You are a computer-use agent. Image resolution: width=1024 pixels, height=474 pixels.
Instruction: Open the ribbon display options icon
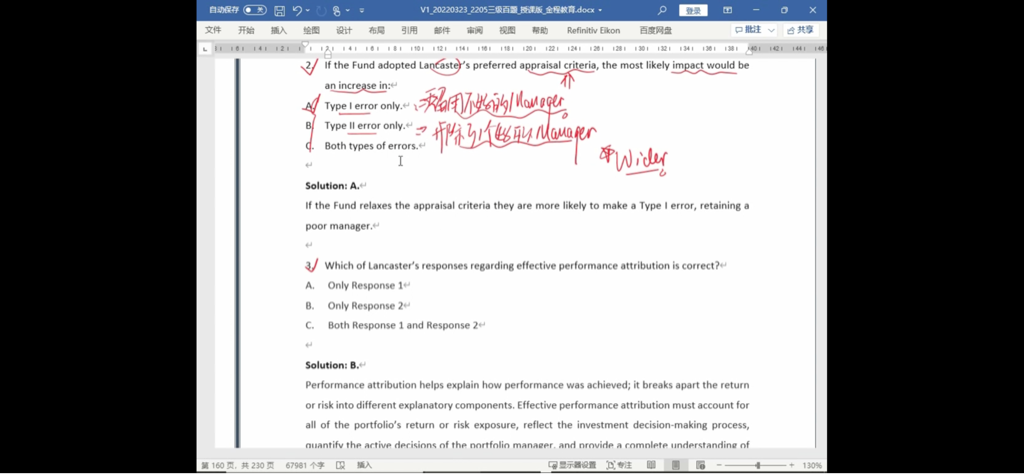(x=728, y=10)
